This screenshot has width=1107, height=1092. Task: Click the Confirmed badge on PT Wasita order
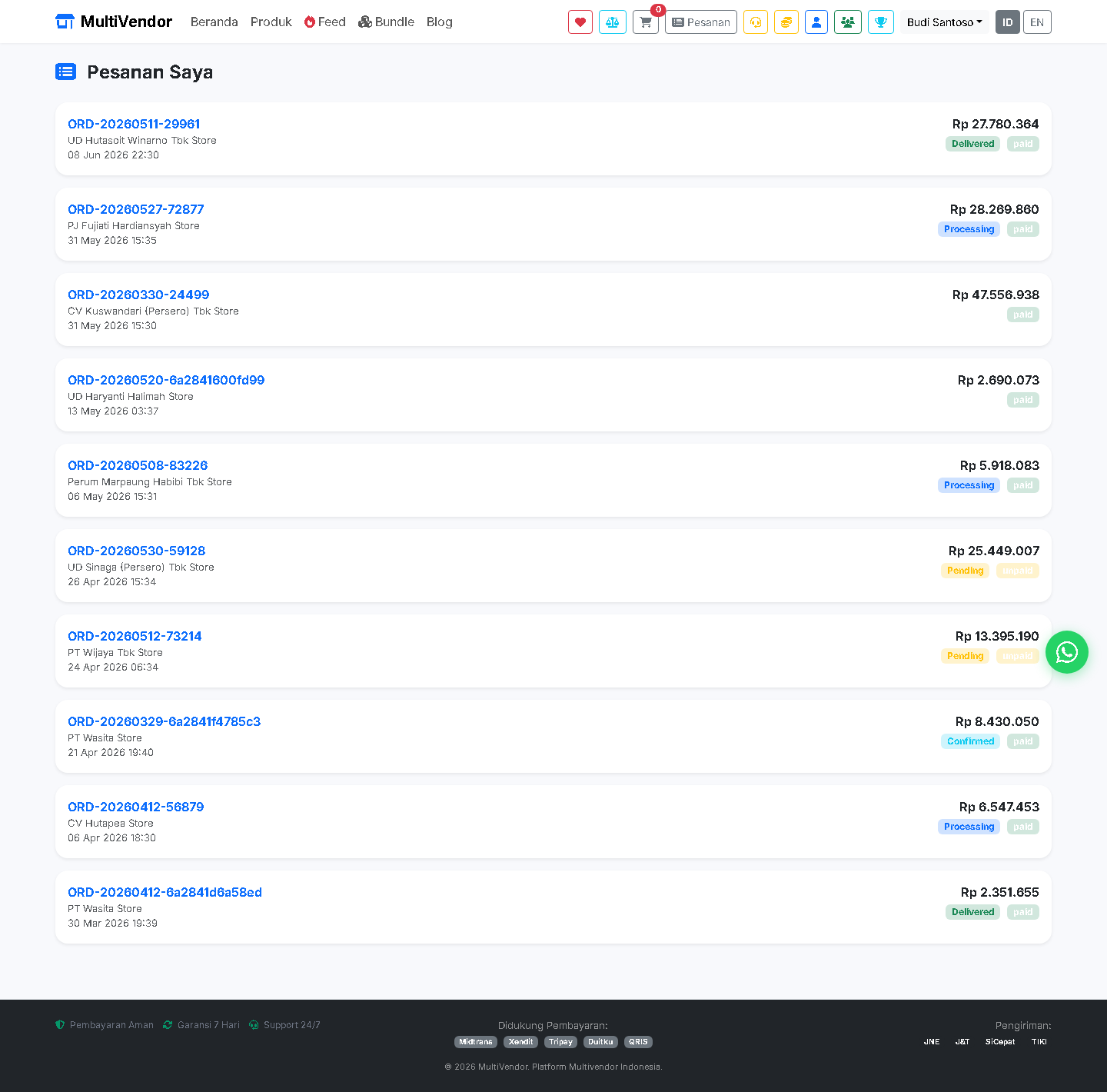click(970, 741)
